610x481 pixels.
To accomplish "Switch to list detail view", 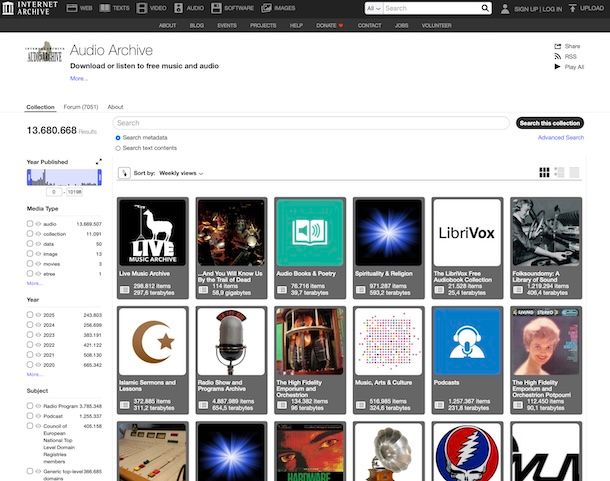I will click(x=559, y=172).
